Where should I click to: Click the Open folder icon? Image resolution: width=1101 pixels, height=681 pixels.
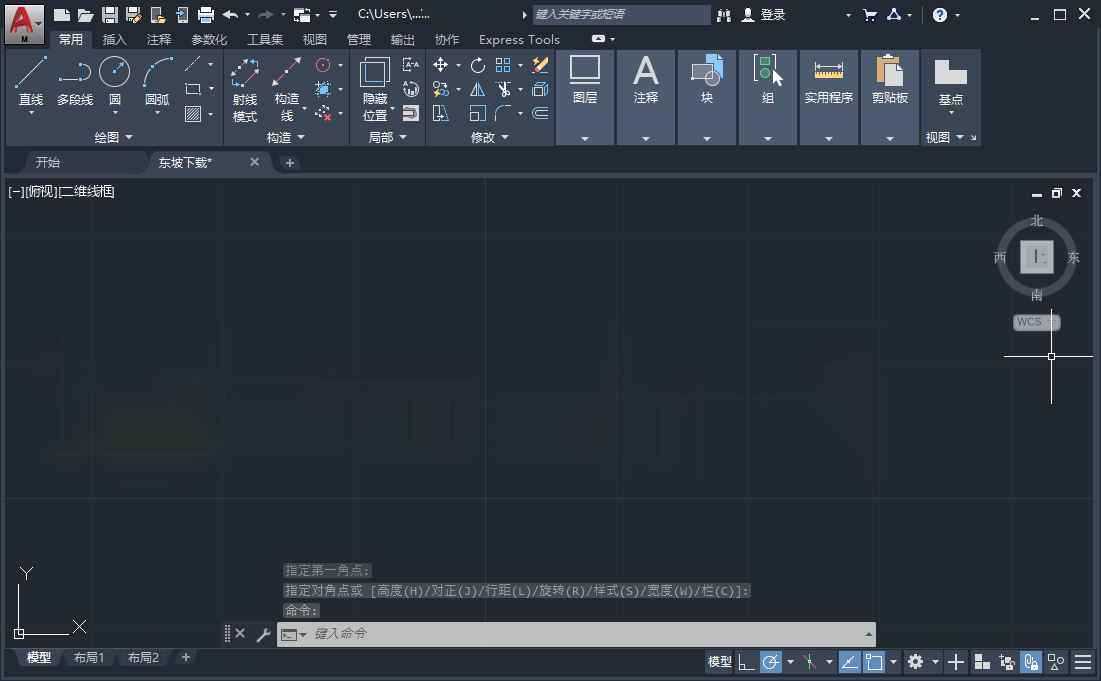(86, 15)
